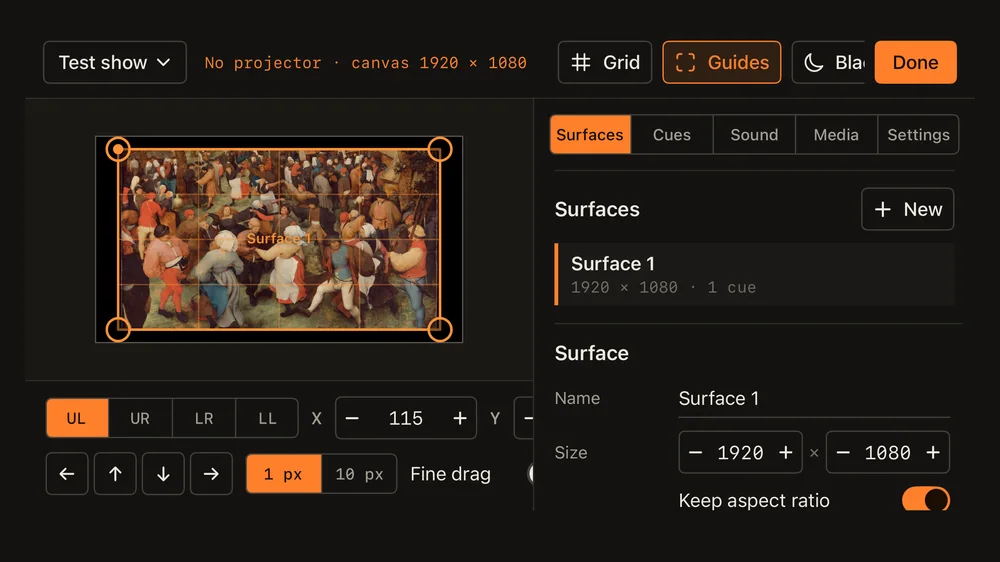Click the Fine drag label
This screenshot has height=562, width=1000.
(450, 474)
